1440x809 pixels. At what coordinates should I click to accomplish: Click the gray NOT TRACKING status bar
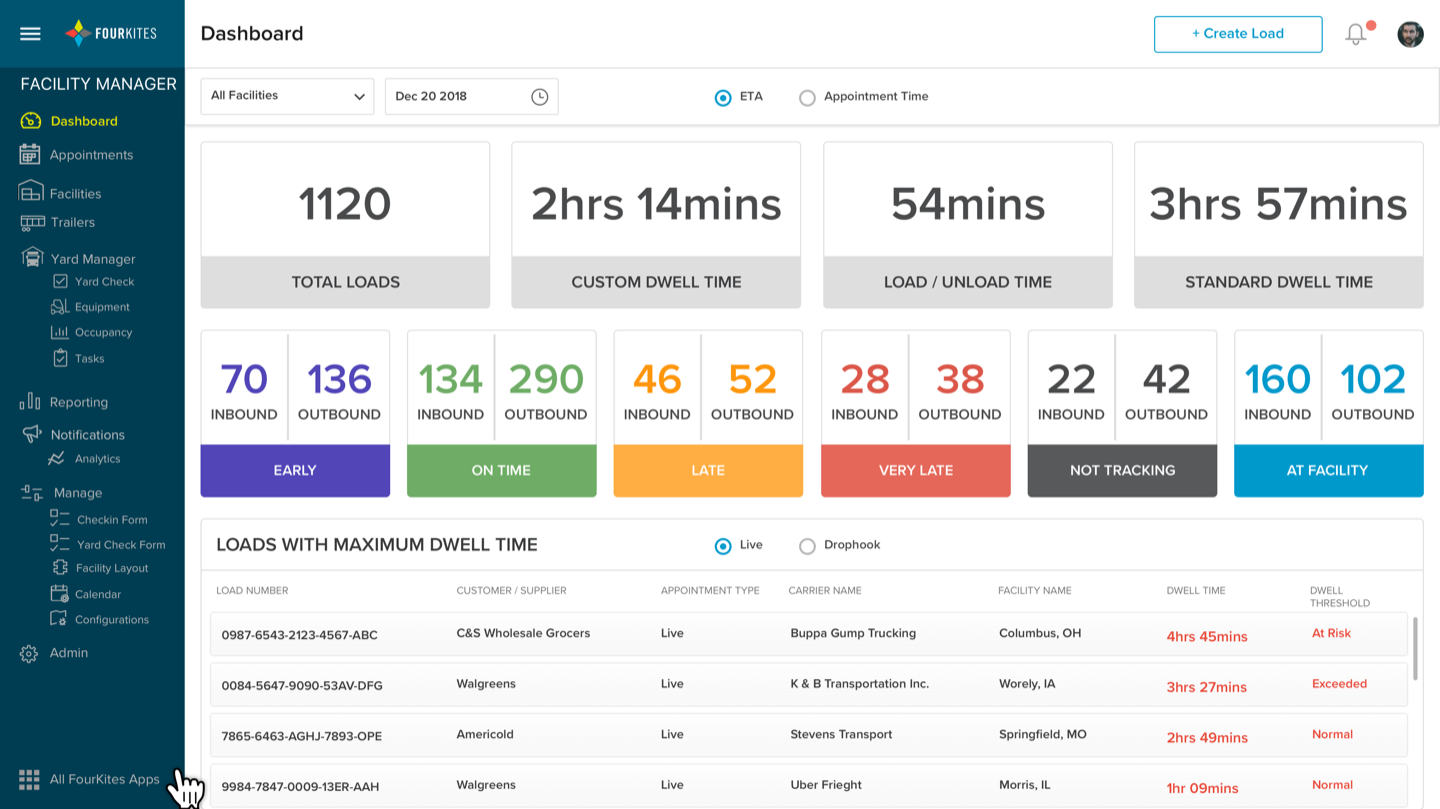point(1122,470)
